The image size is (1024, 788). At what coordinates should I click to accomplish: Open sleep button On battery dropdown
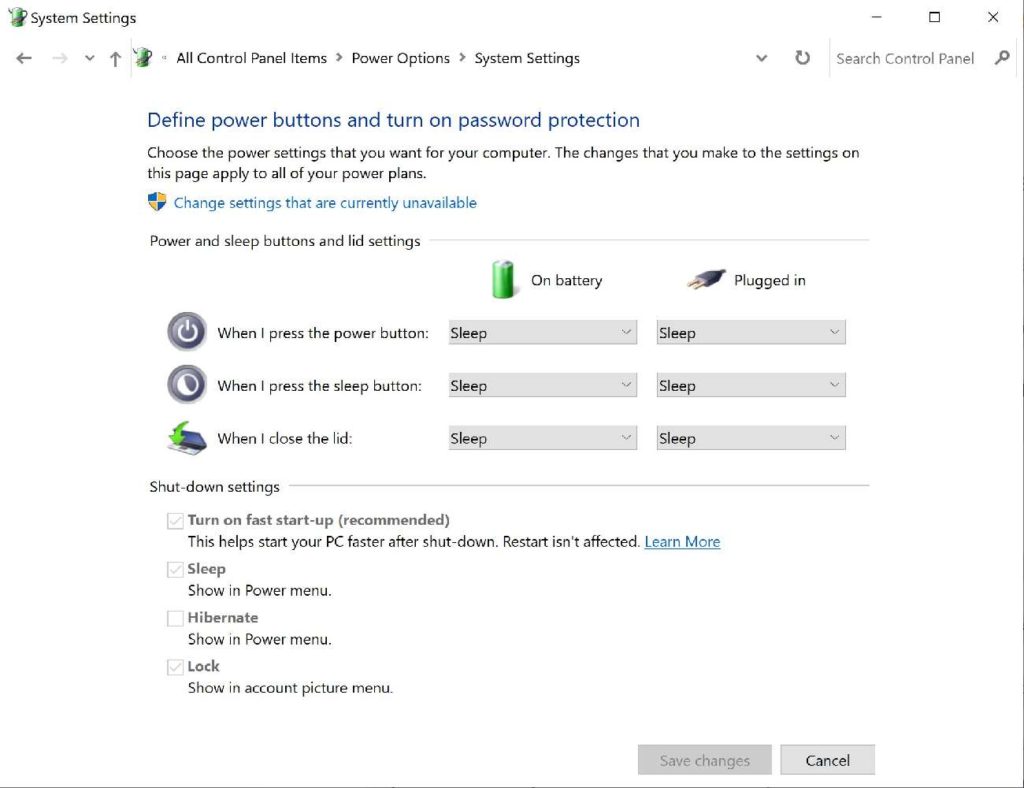(x=543, y=385)
